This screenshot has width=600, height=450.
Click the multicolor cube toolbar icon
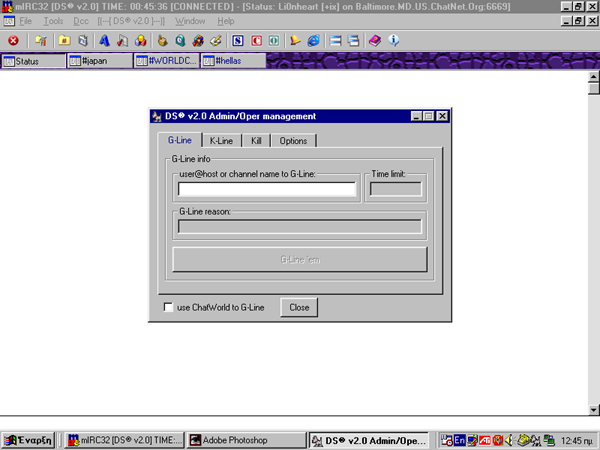(x=198, y=41)
